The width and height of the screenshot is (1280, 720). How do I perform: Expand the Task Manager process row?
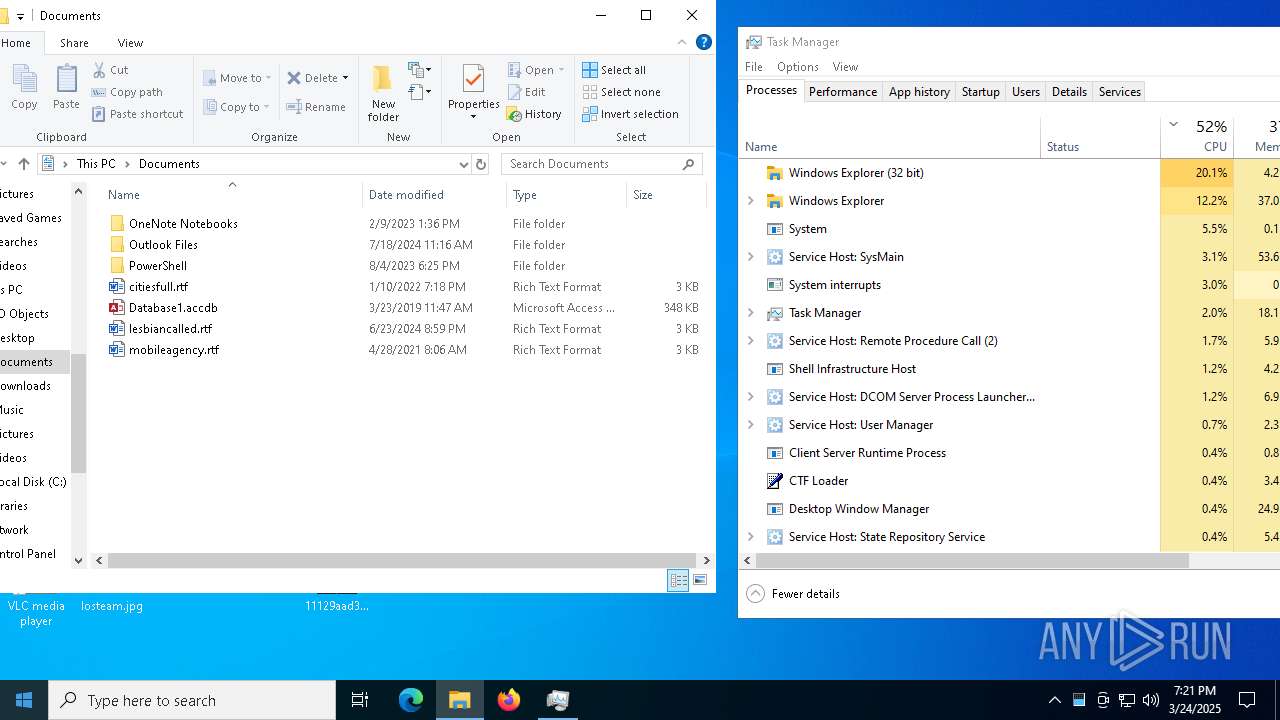[x=751, y=313]
